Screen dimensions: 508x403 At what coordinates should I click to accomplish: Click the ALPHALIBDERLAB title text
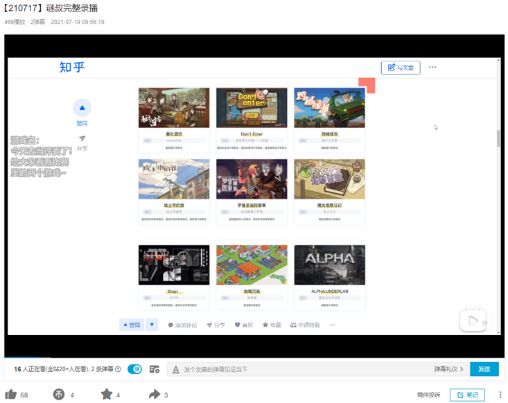pos(329,291)
